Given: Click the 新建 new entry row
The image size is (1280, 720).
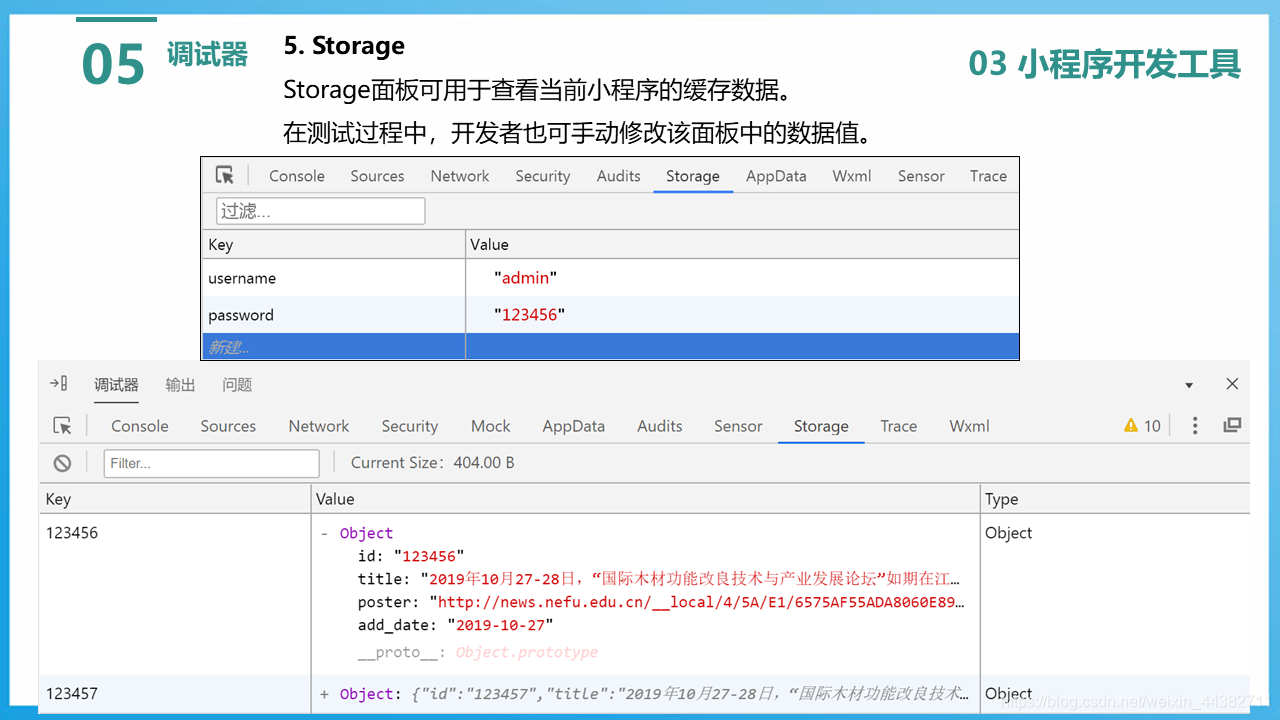Looking at the screenshot, I should (610, 347).
